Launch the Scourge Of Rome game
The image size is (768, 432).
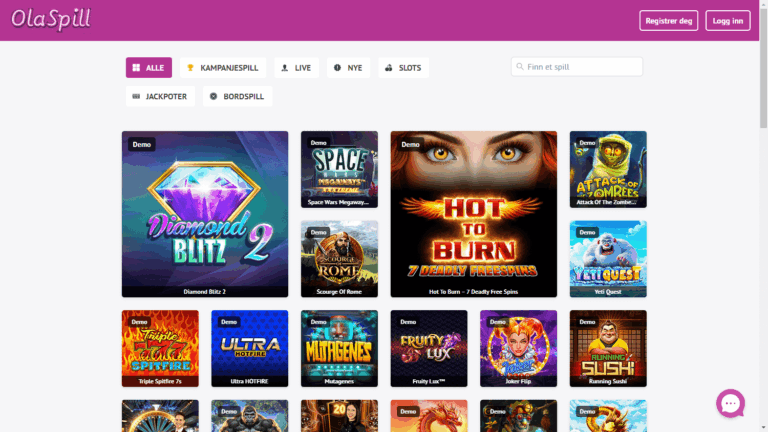339,259
